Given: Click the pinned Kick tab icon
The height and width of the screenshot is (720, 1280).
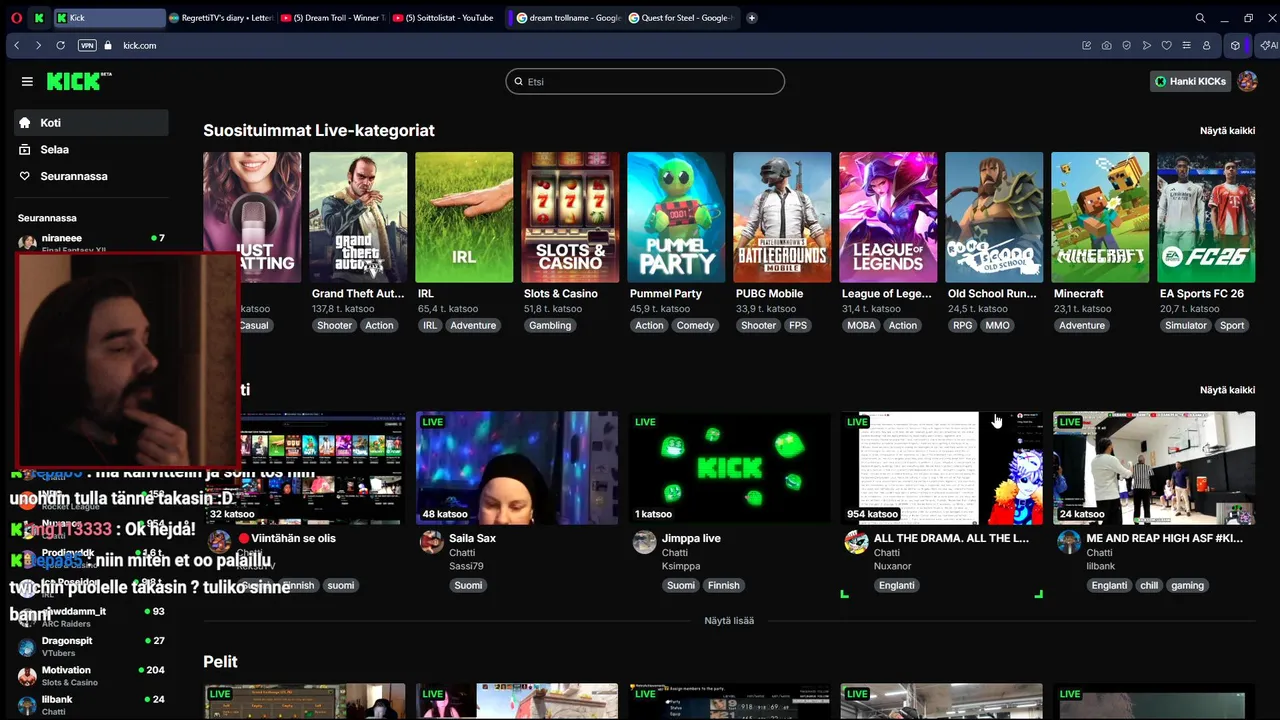Looking at the screenshot, I should [38, 17].
